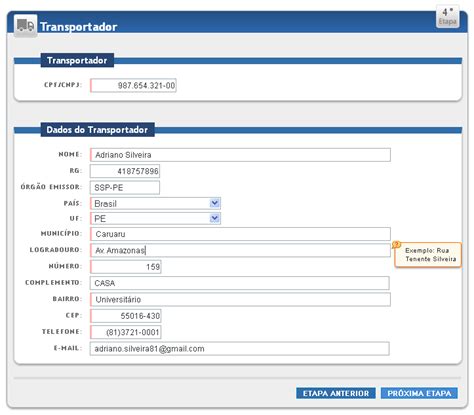Image resolution: width=474 pixels, height=415 pixels.
Task: Click the Dados do Transportador section header
Action: point(97,130)
